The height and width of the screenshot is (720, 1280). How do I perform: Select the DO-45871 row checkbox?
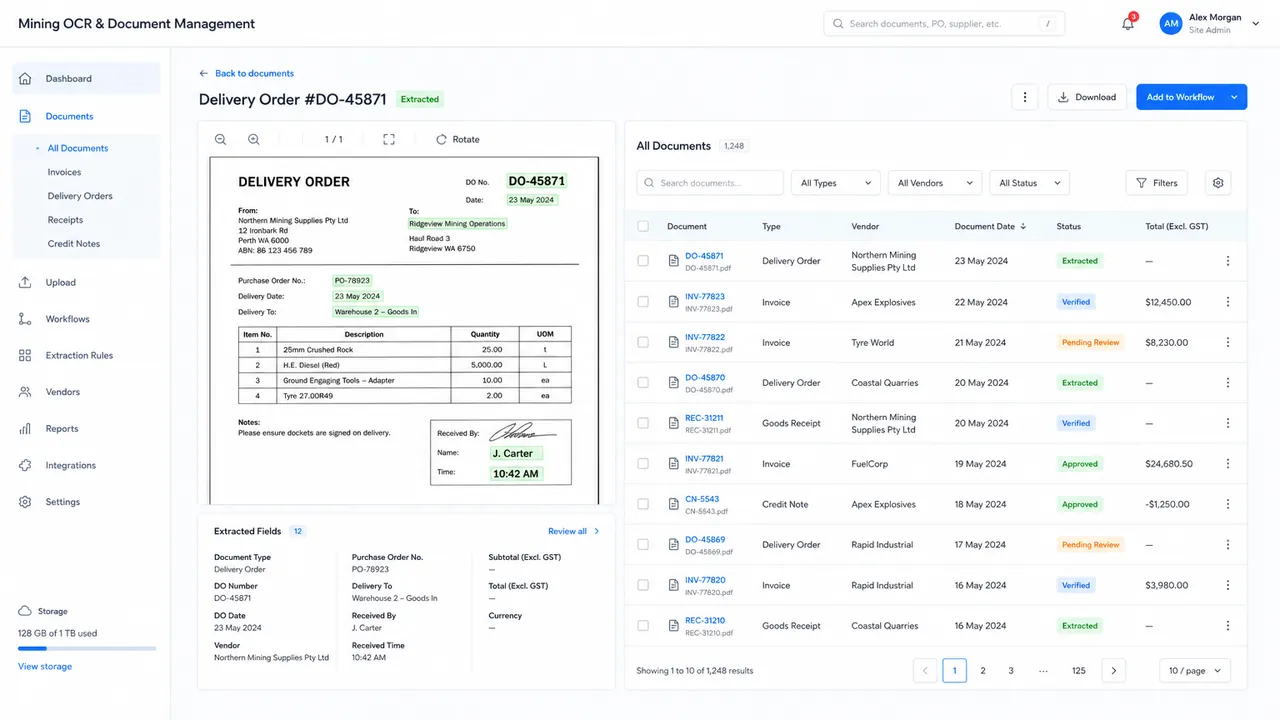click(x=643, y=261)
